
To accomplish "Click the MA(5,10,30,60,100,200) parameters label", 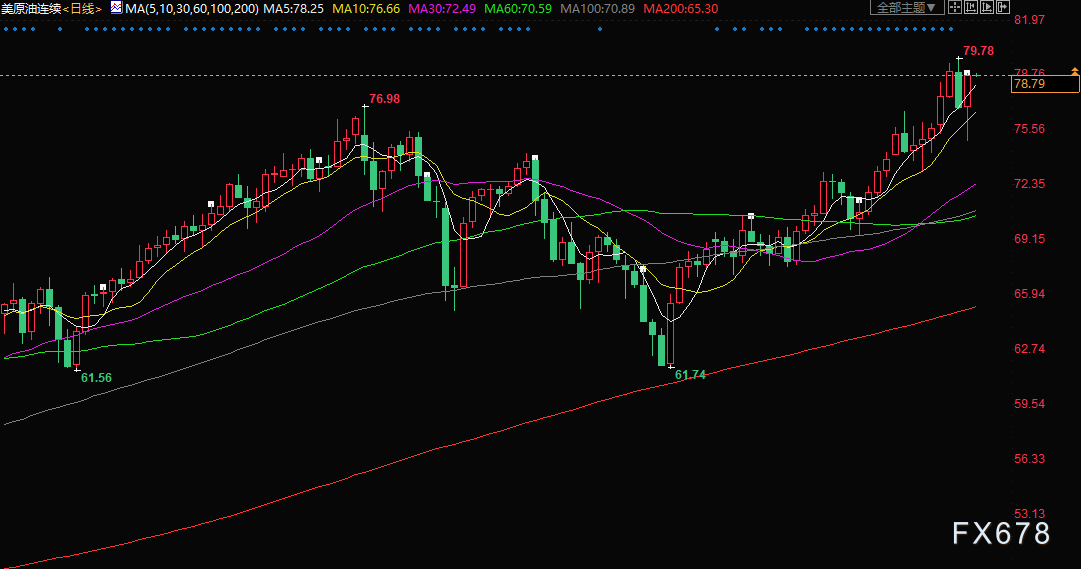I will click(192, 9).
